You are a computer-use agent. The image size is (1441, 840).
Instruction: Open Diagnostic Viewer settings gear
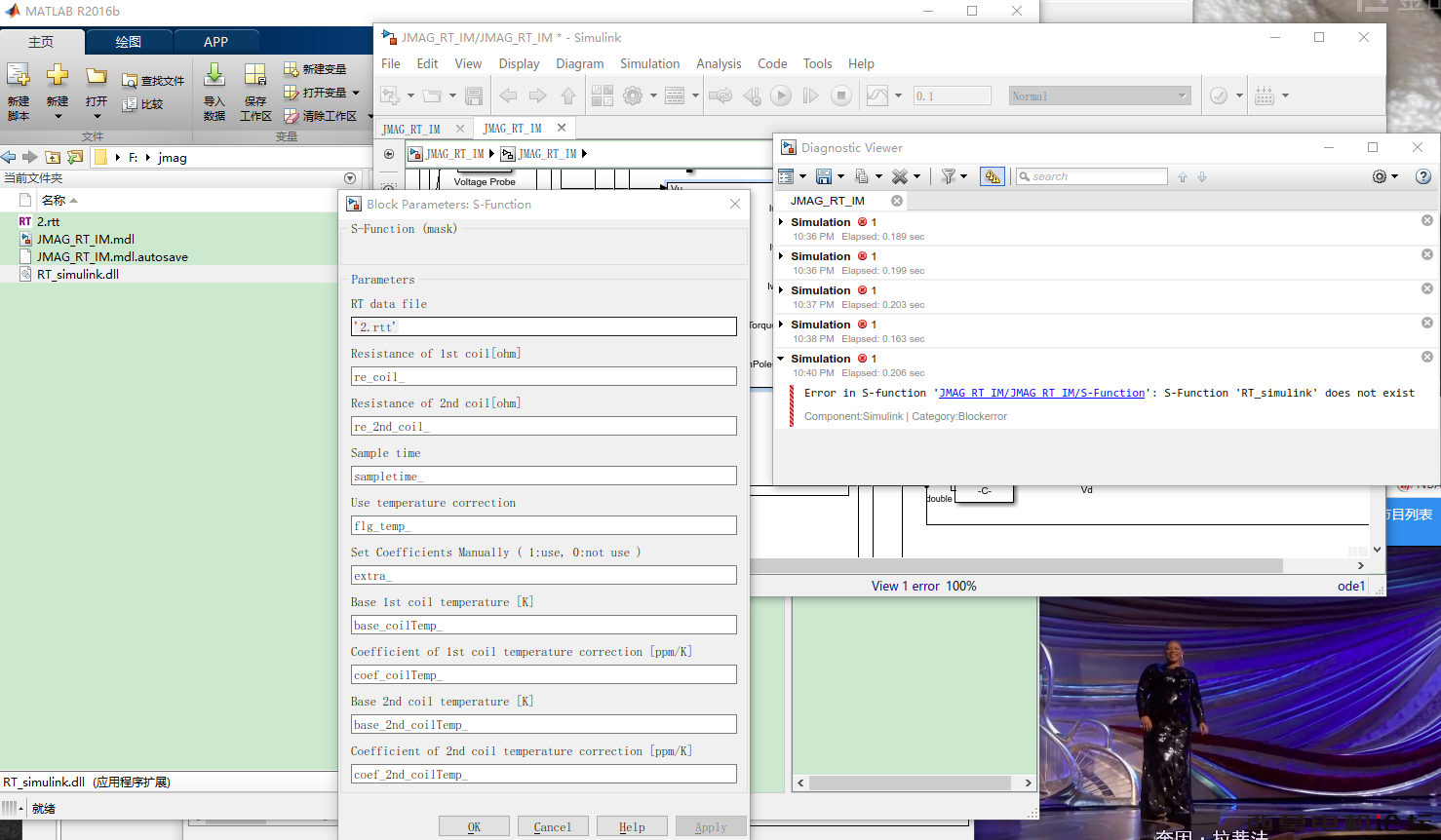pyautogui.click(x=1380, y=176)
